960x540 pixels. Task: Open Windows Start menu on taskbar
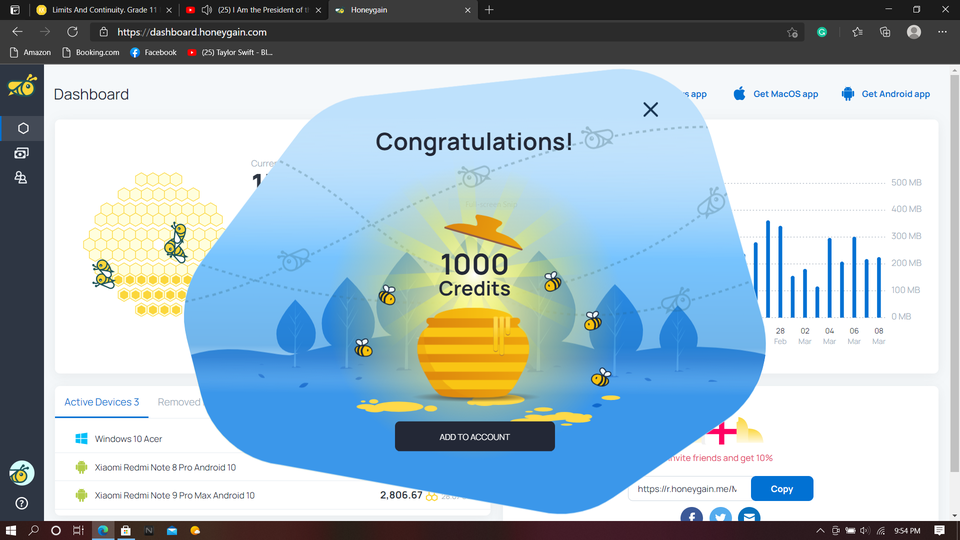coord(11,530)
